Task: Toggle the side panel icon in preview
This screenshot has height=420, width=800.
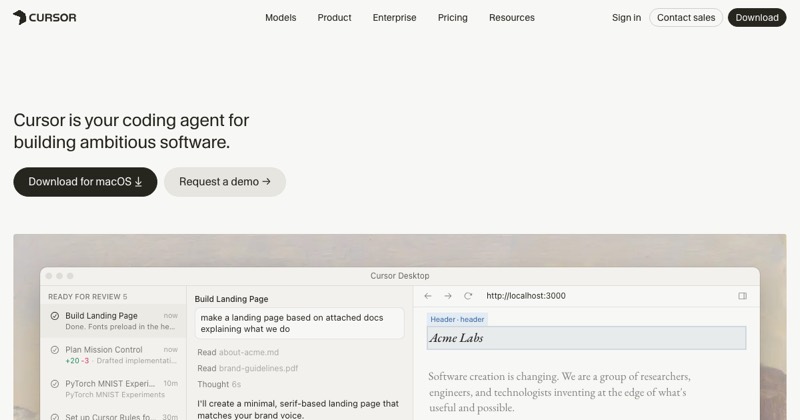Action: point(742,296)
